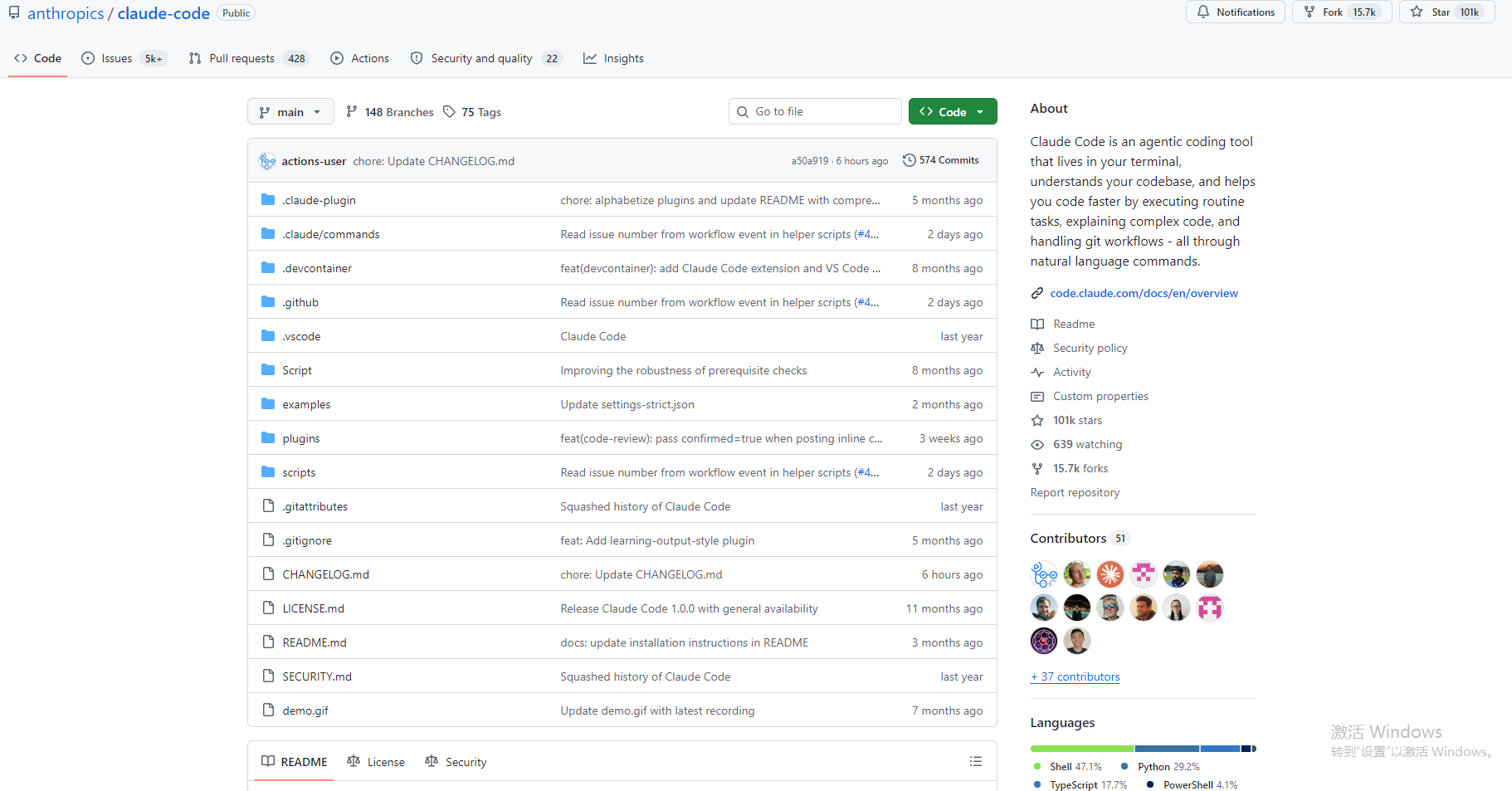This screenshot has width=1512, height=791.
Task: Click the Shell 47.1% language link
Action: click(x=1068, y=766)
